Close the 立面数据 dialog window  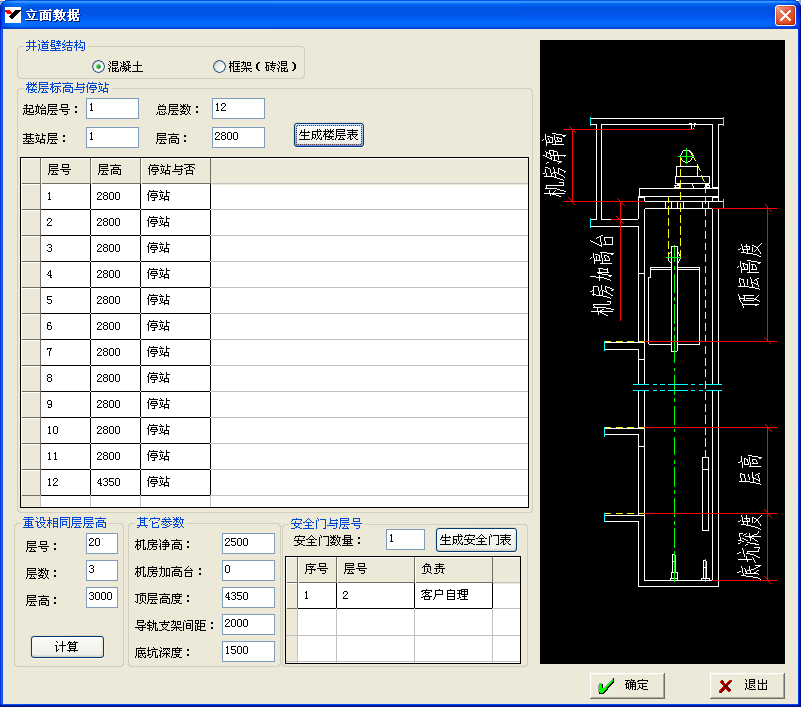point(785,15)
